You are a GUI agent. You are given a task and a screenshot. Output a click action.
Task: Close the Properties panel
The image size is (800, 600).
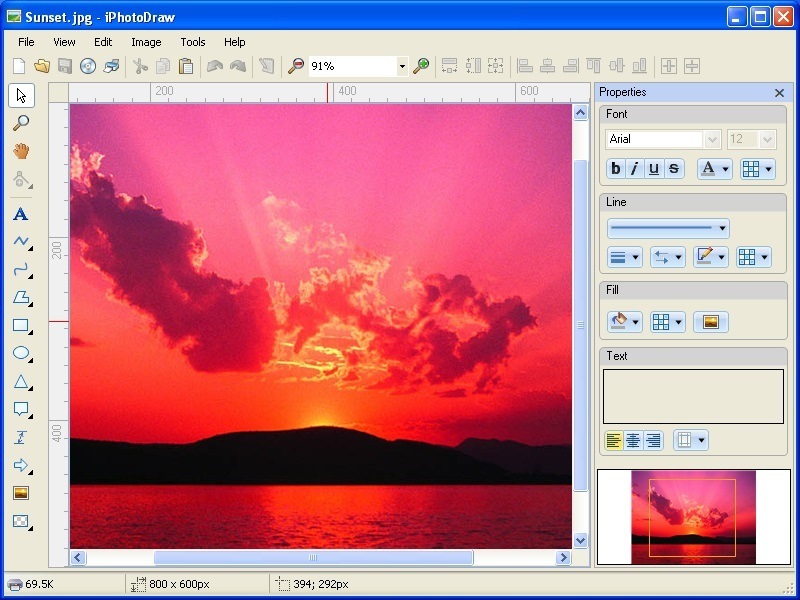pyautogui.click(x=779, y=92)
